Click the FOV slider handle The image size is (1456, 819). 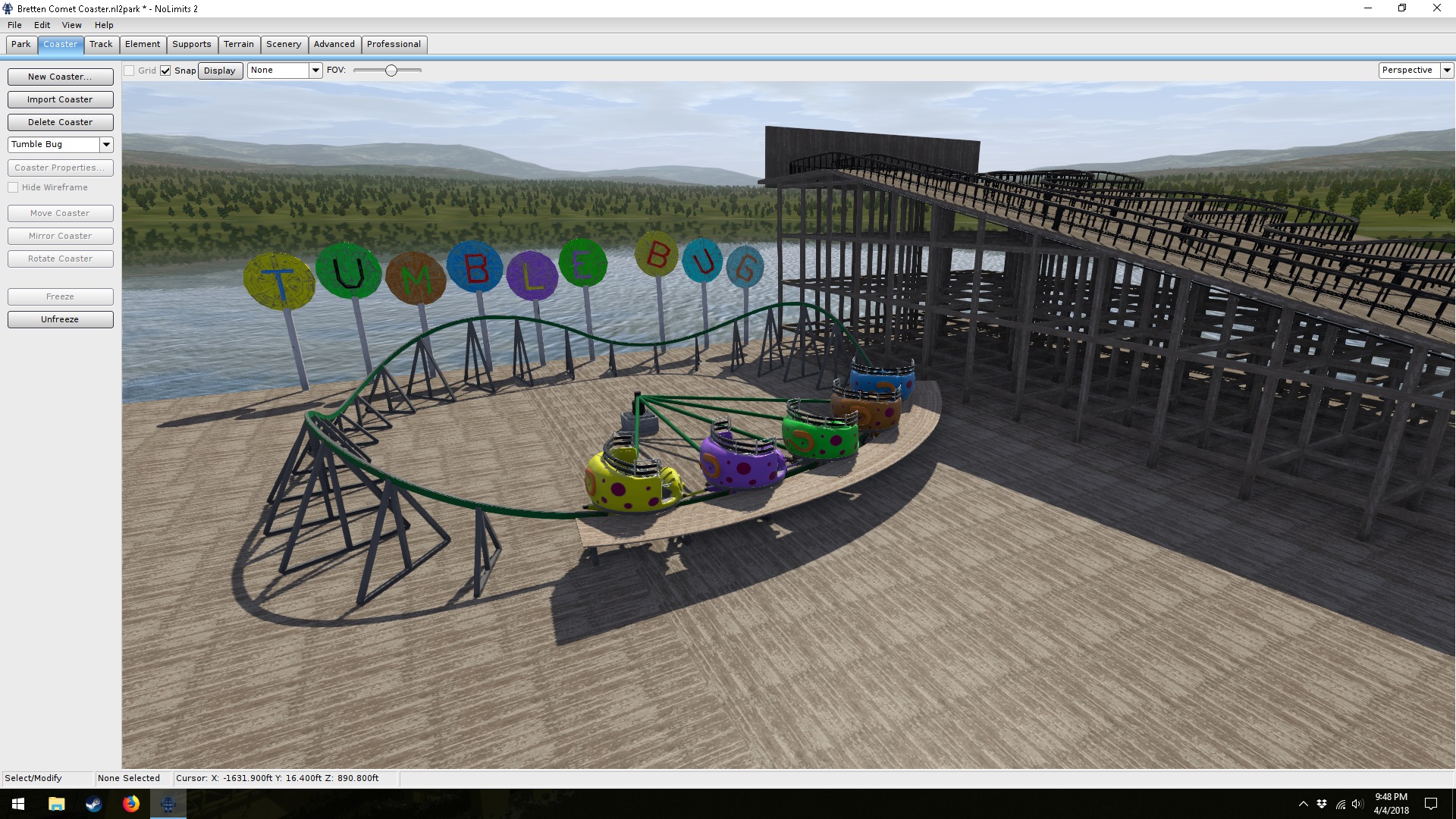[391, 71]
